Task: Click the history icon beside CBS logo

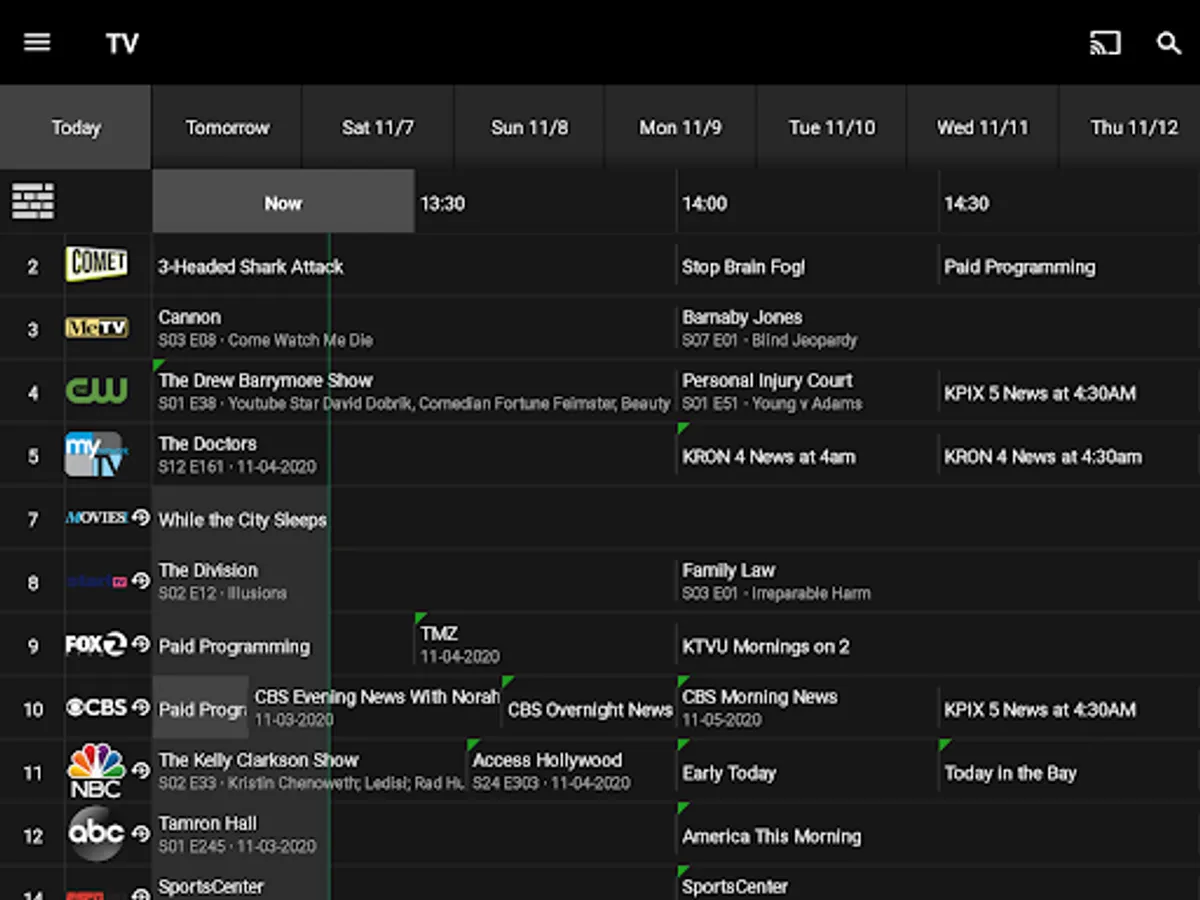Action: point(140,707)
